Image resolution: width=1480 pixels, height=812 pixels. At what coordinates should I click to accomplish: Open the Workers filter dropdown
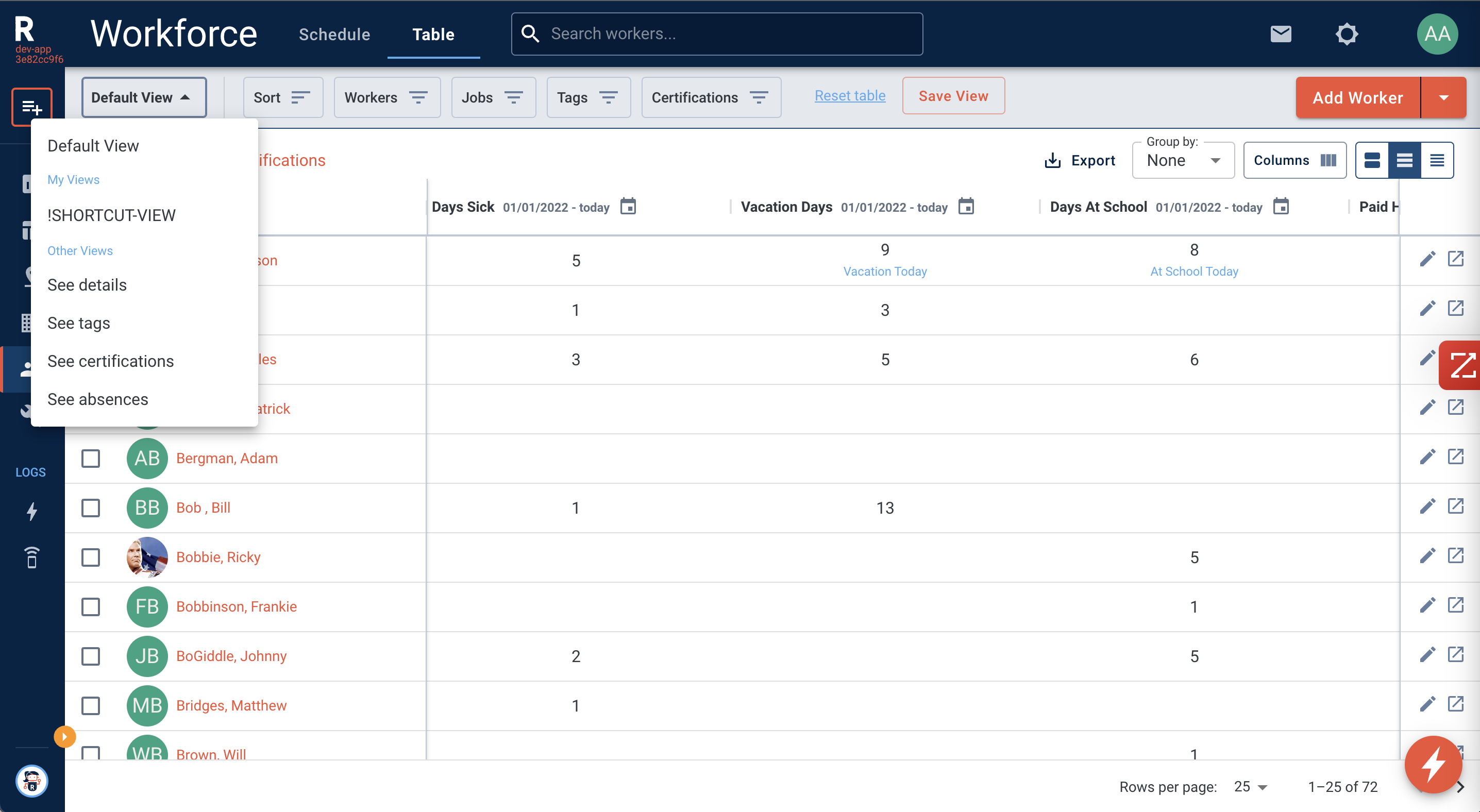click(x=386, y=97)
